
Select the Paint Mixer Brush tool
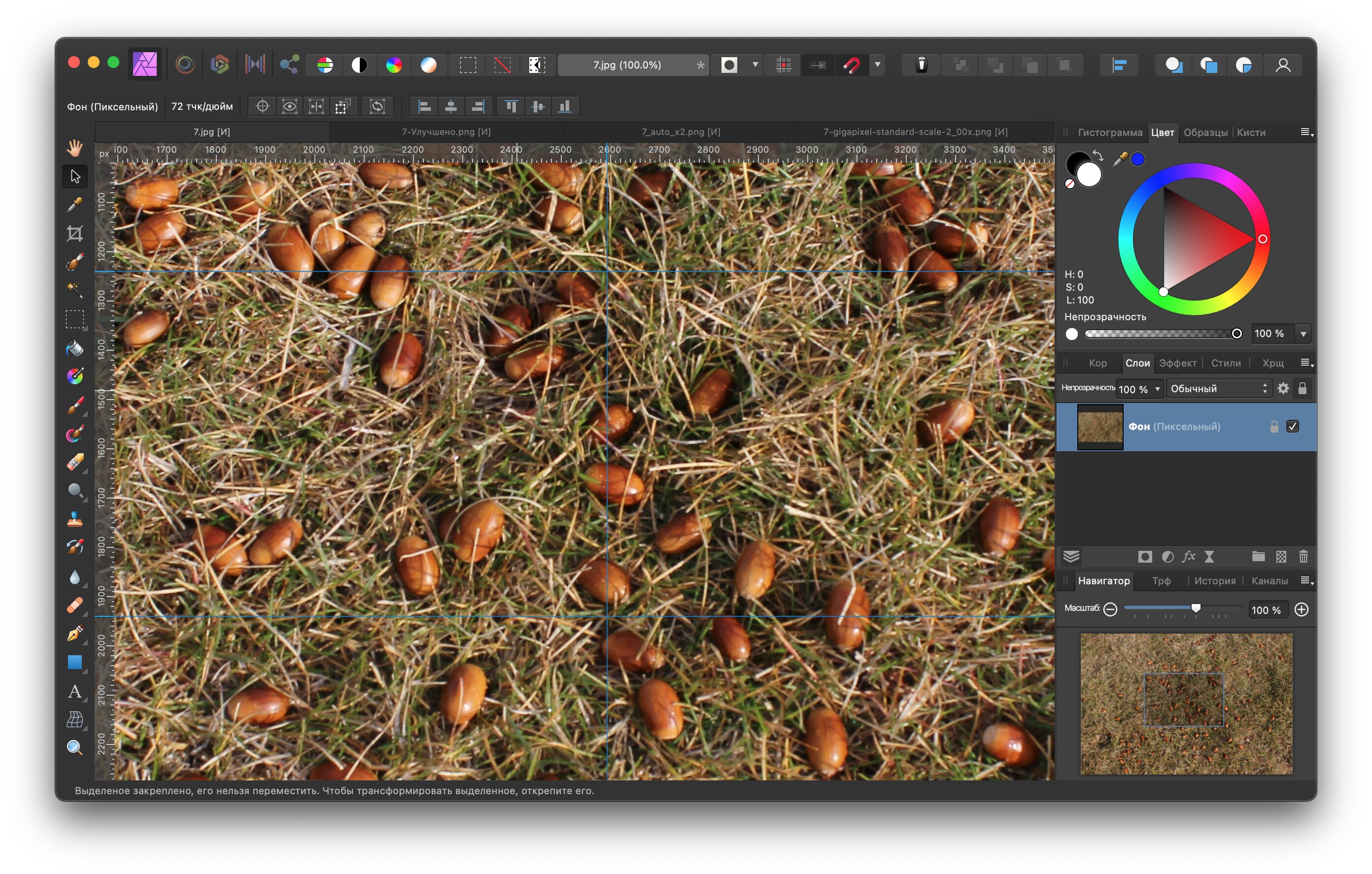pyautogui.click(x=74, y=434)
